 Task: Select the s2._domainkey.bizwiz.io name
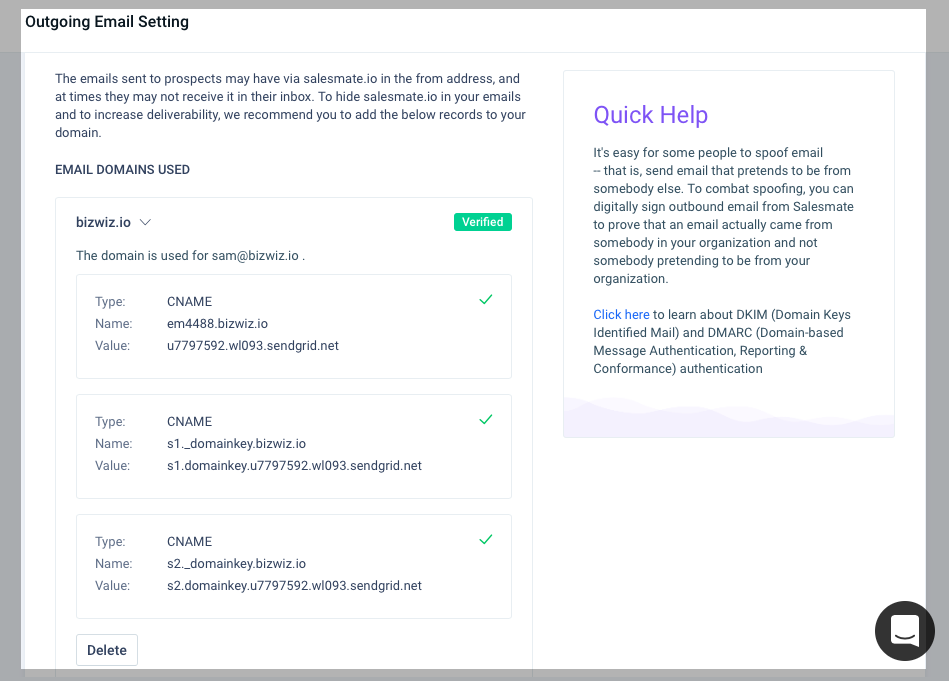236,563
